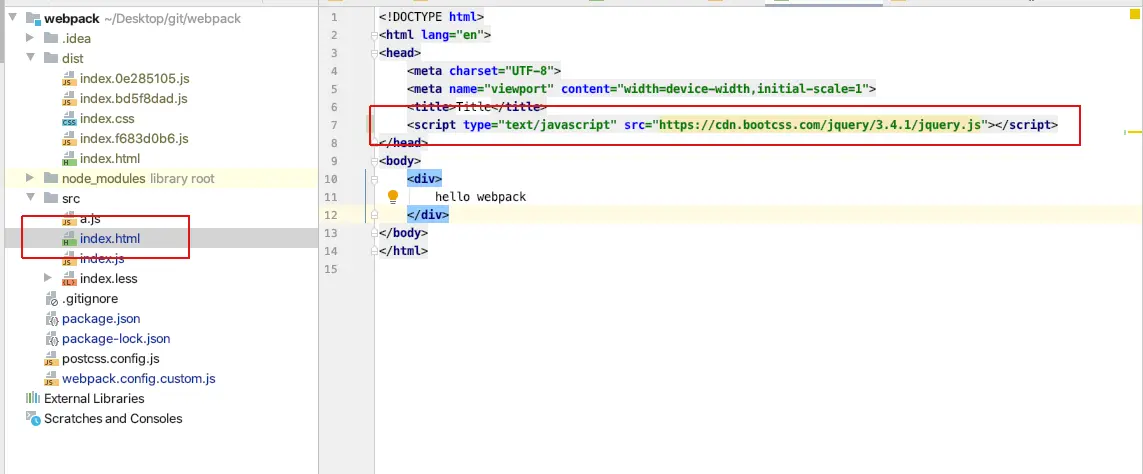Screen dimensions: 1143x474
Task: Click the package-lock.json file icon
Action: point(51,339)
